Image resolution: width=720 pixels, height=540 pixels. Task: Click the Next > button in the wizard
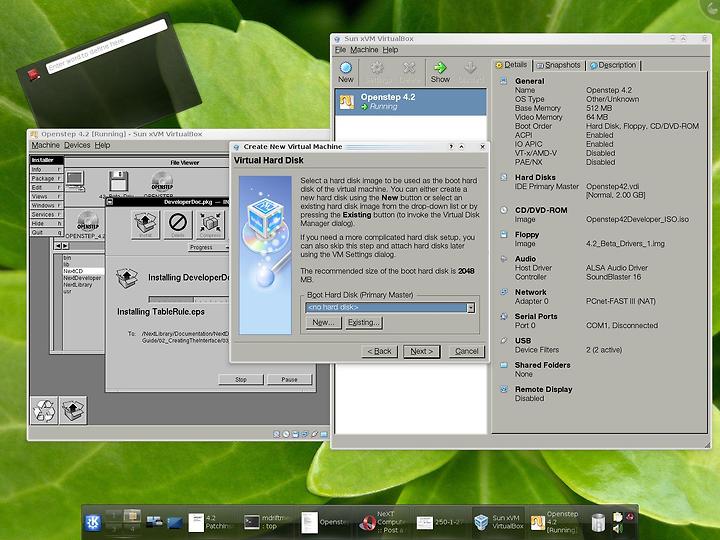coord(422,351)
